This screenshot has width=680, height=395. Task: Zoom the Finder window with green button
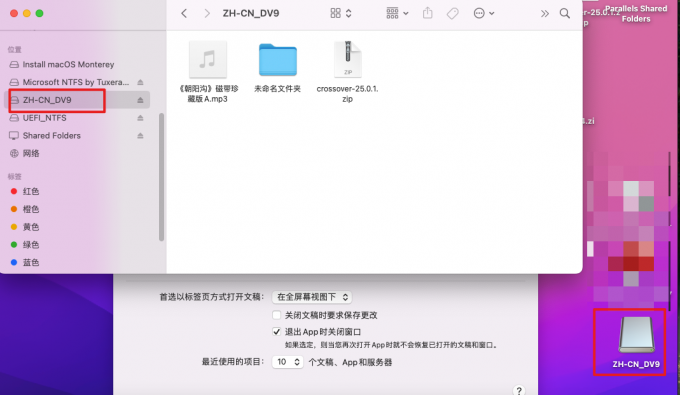[x=39, y=13]
